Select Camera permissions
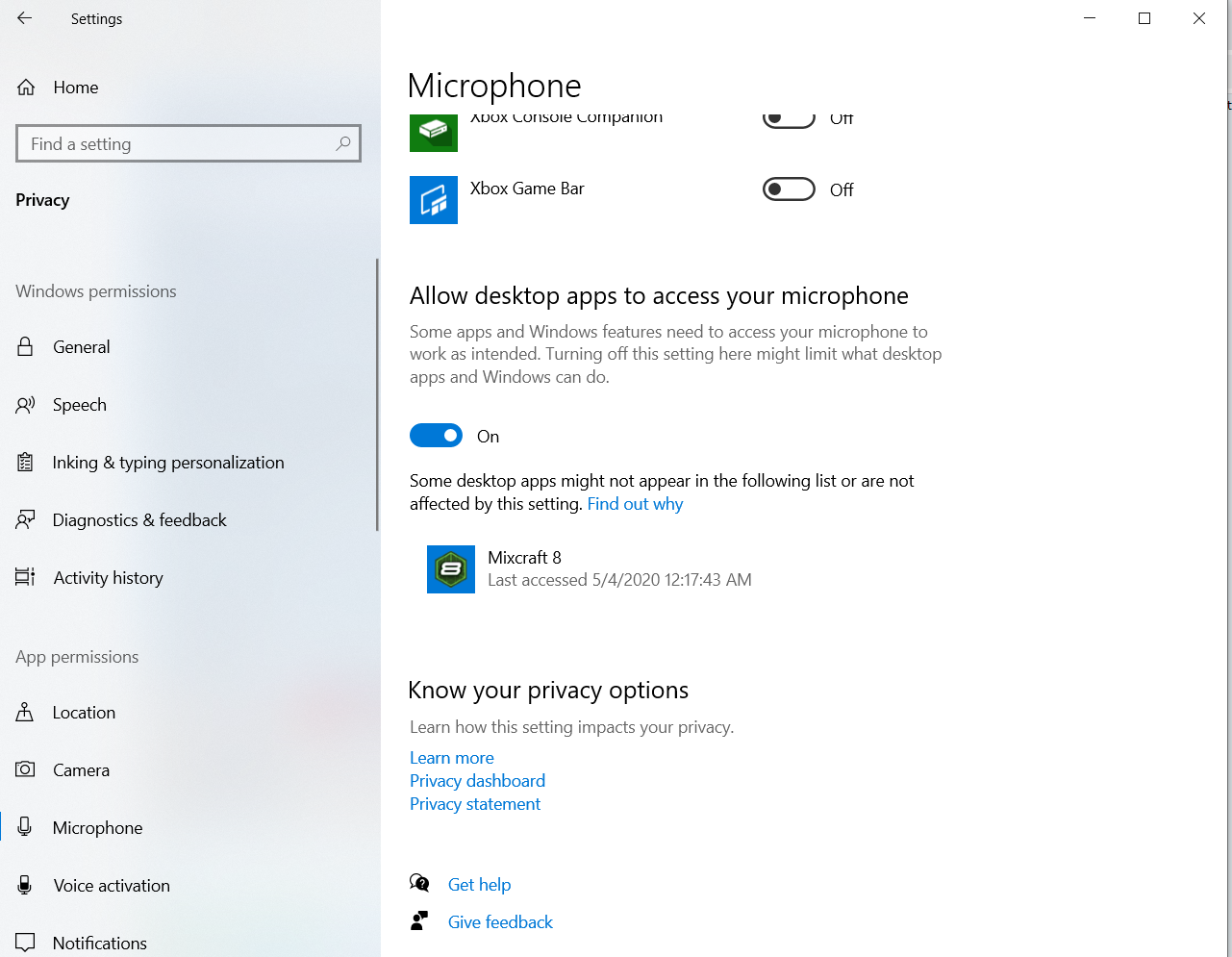Viewport: 1232px width, 957px height. (x=81, y=770)
